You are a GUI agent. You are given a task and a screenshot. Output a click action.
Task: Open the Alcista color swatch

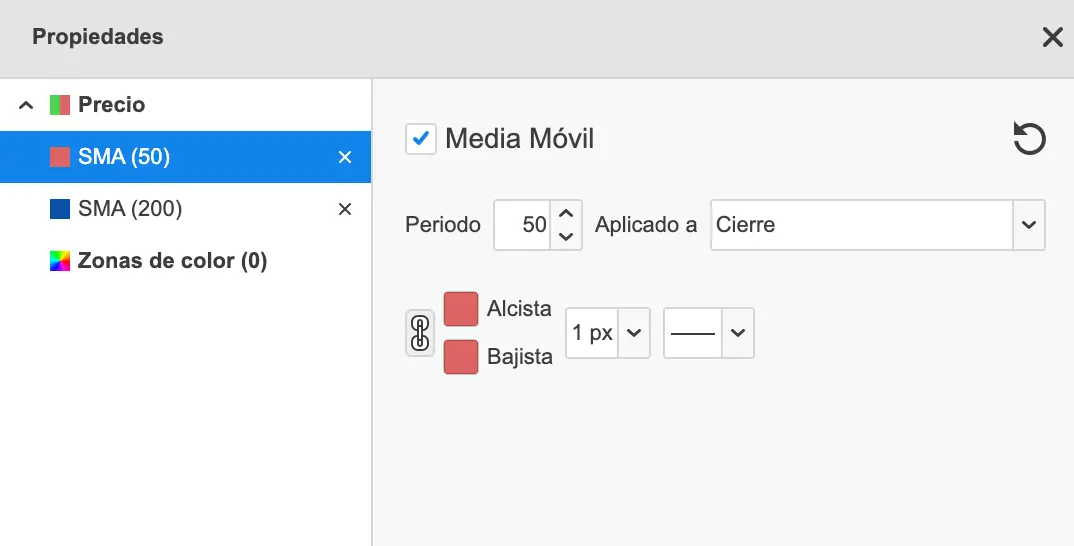[x=461, y=309]
